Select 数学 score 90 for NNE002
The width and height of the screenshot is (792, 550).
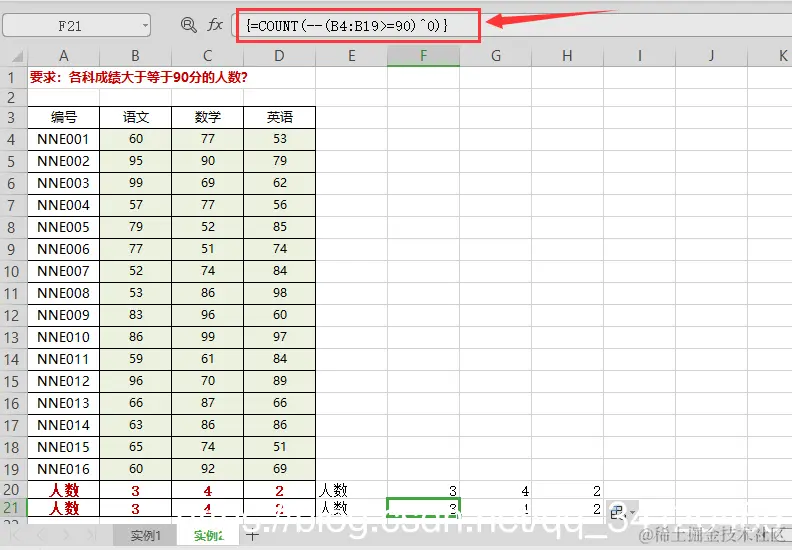point(208,161)
